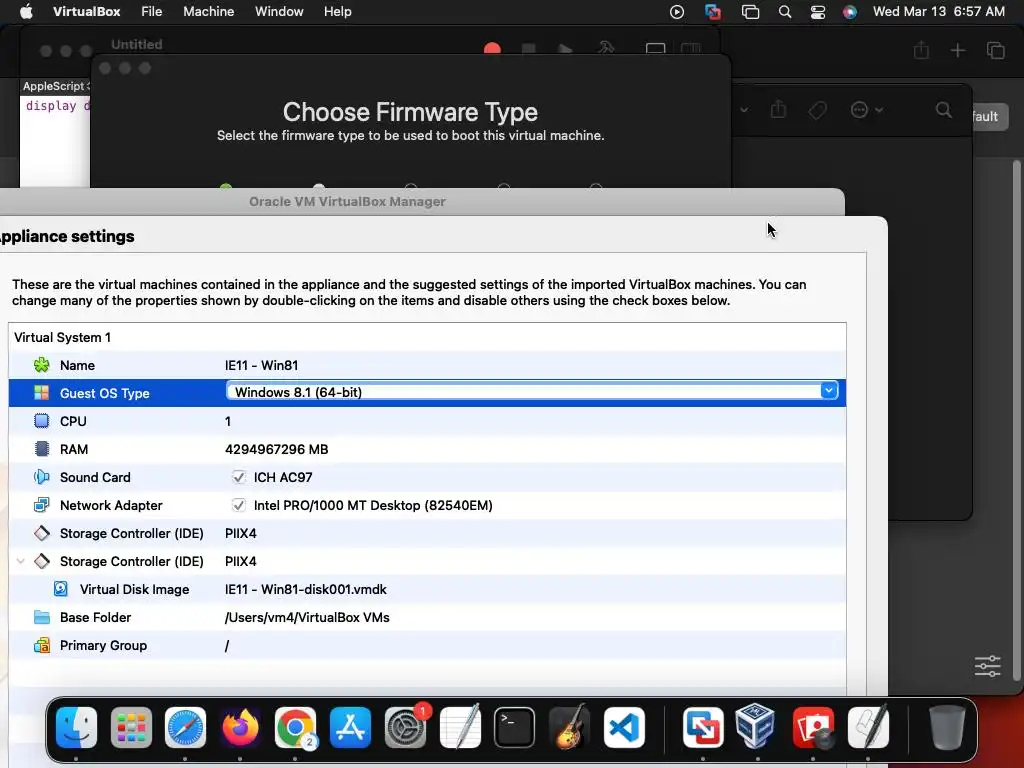The height and width of the screenshot is (768, 1024).
Task: Click the Virtual Disk Image icon
Action: coord(61,589)
